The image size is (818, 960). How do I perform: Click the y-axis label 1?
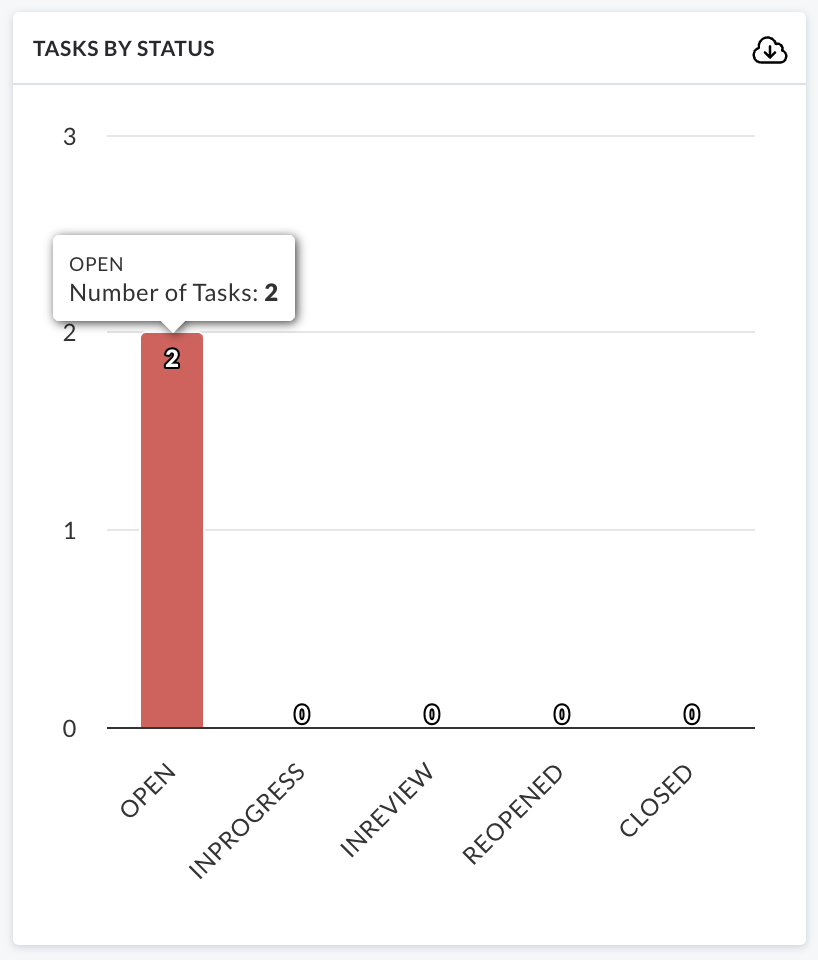pyautogui.click(x=69, y=531)
